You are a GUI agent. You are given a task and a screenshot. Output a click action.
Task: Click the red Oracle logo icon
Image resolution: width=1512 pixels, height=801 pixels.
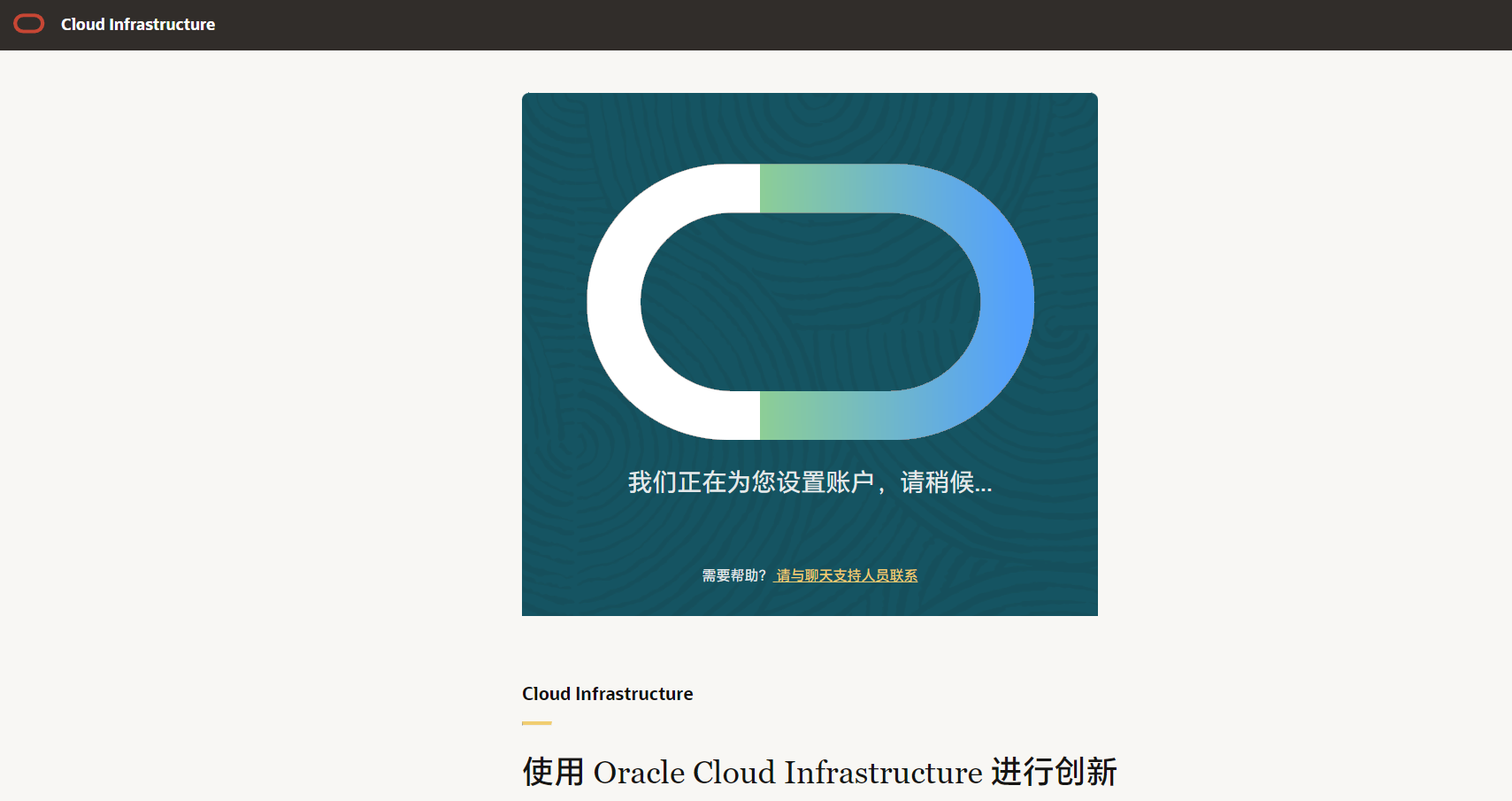(x=29, y=24)
